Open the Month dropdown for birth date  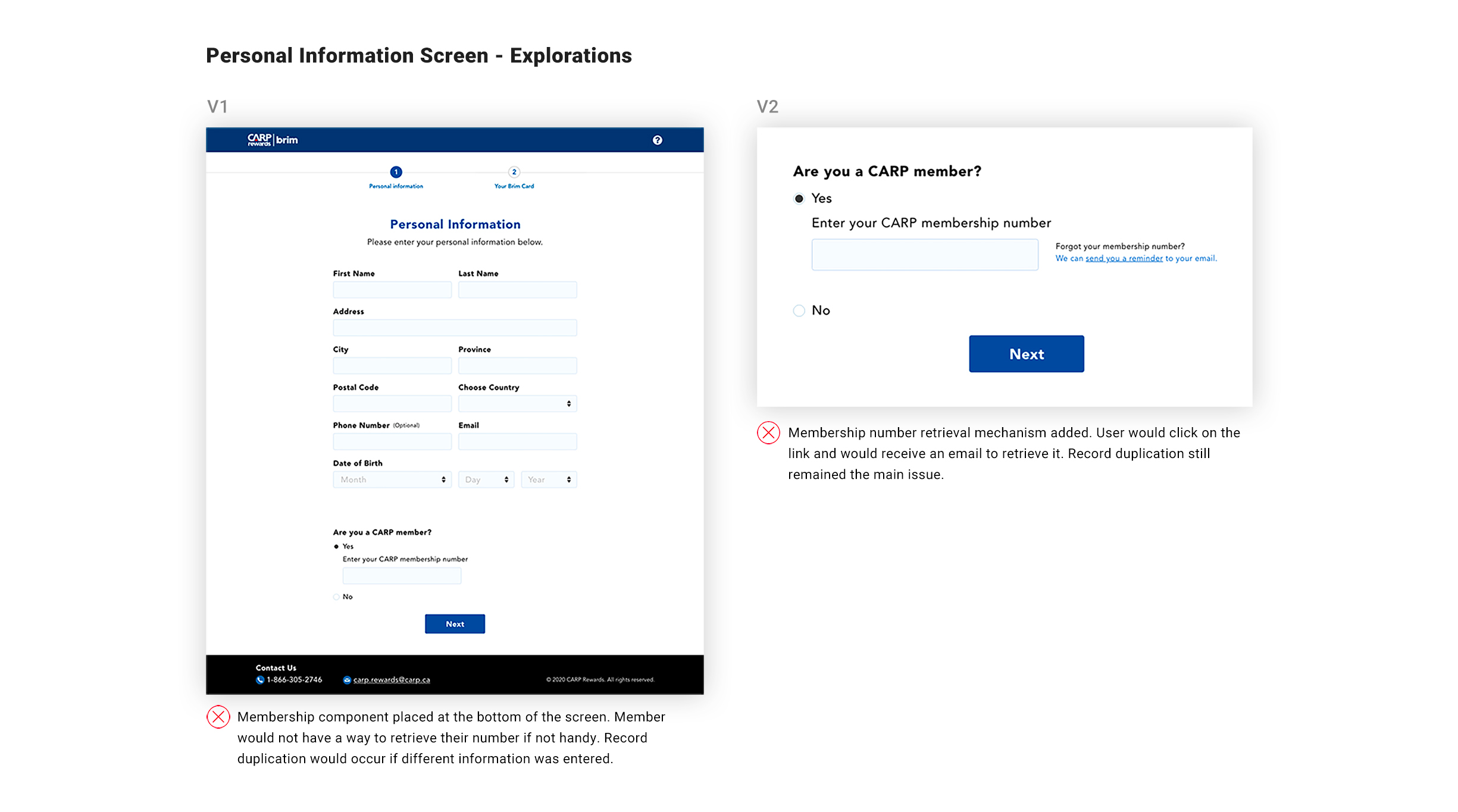[x=392, y=479]
